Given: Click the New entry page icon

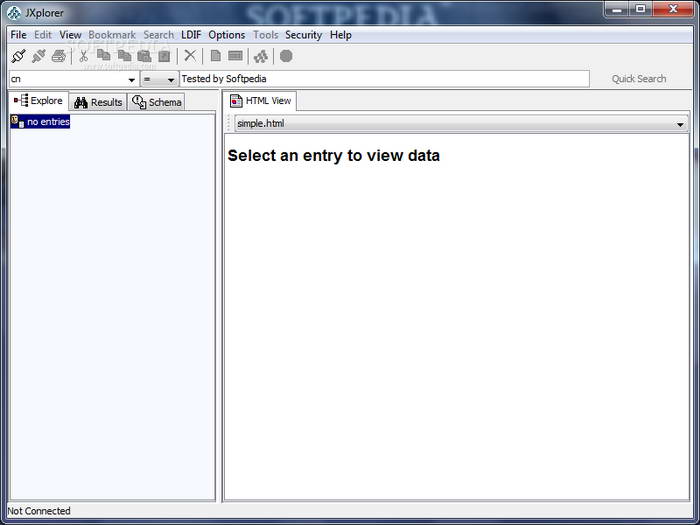Looking at the screenshot, I should tap(216, 56).
